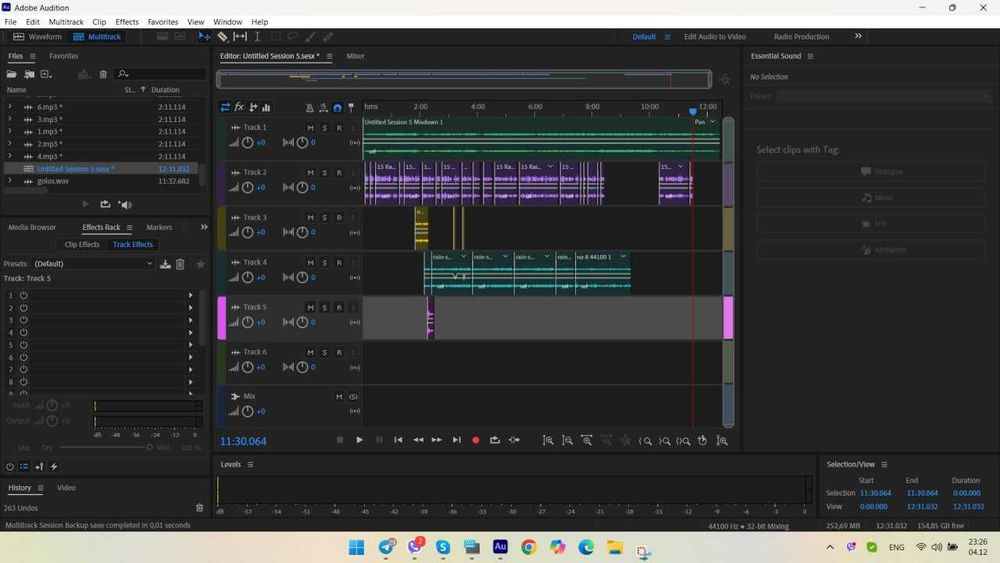Screen dimensions: 1000x563
Task: Open Files panel menu
Action: click(x=33, y=56)
